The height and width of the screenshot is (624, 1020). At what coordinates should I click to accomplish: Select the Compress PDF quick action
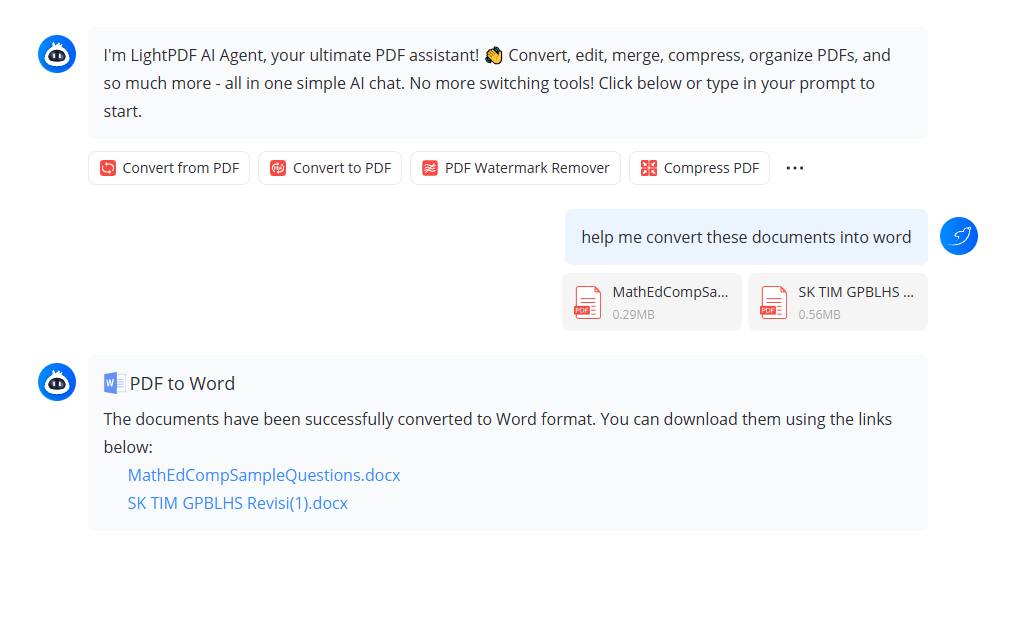699,168
